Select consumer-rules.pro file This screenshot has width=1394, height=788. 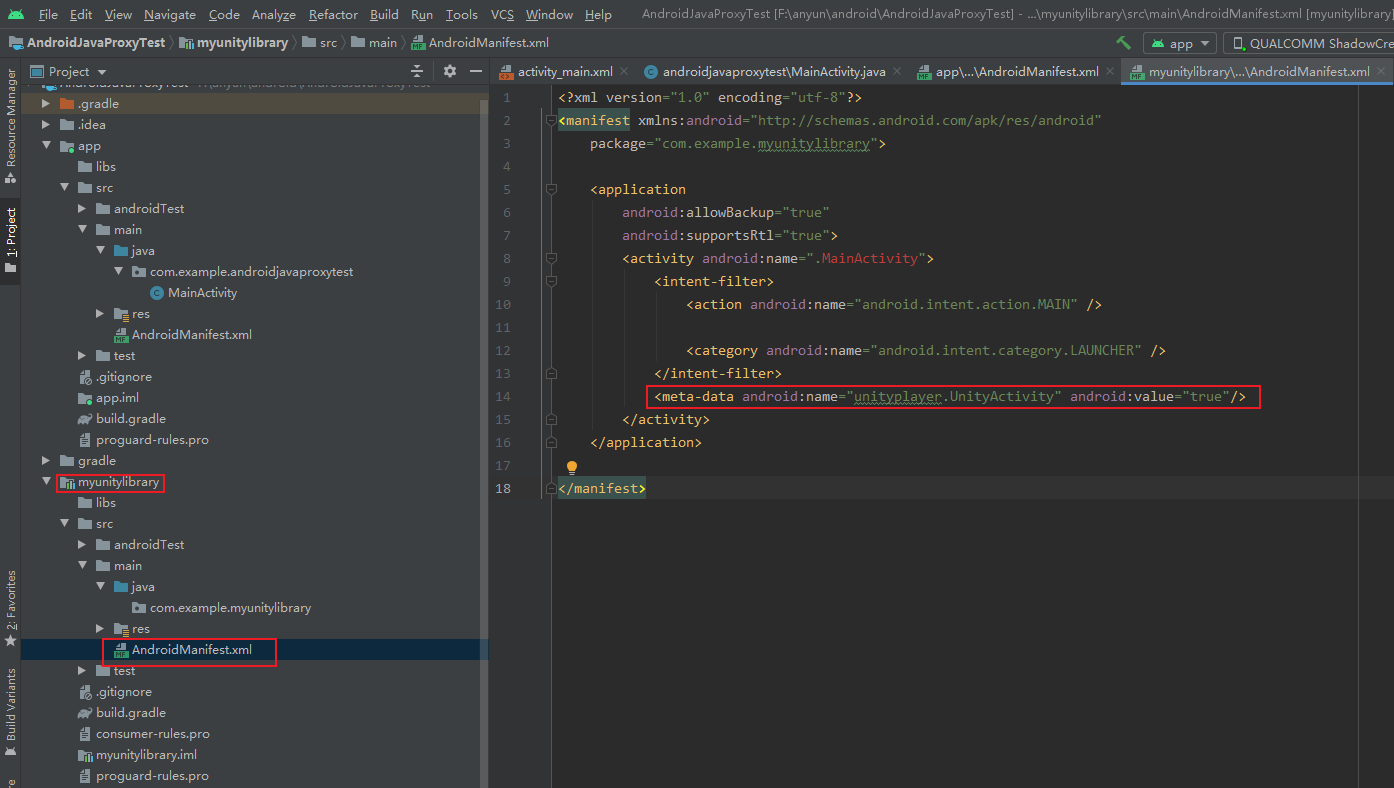click(152, 734)
